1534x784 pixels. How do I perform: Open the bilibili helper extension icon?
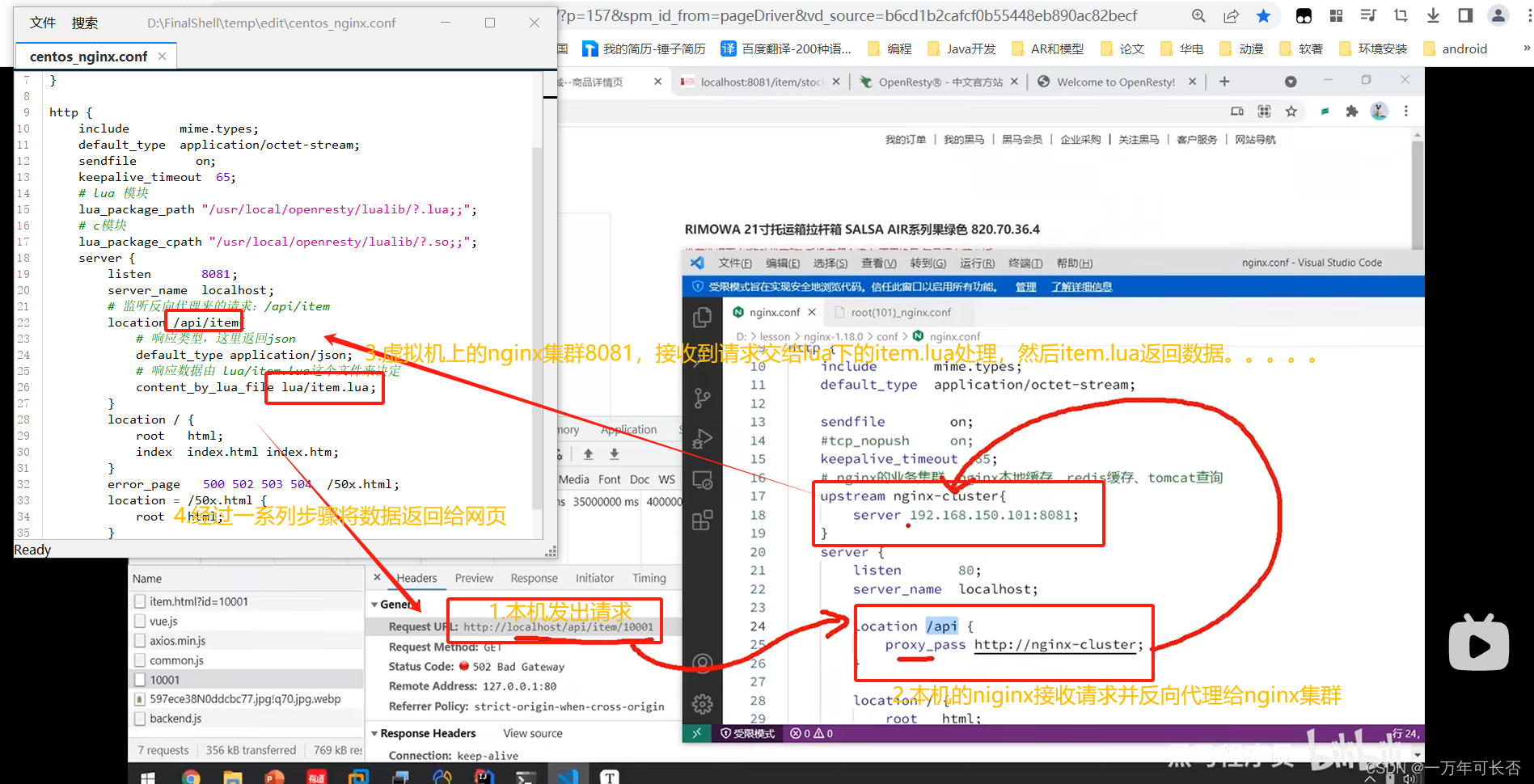pyautogui.click(x=1304, y=15)
